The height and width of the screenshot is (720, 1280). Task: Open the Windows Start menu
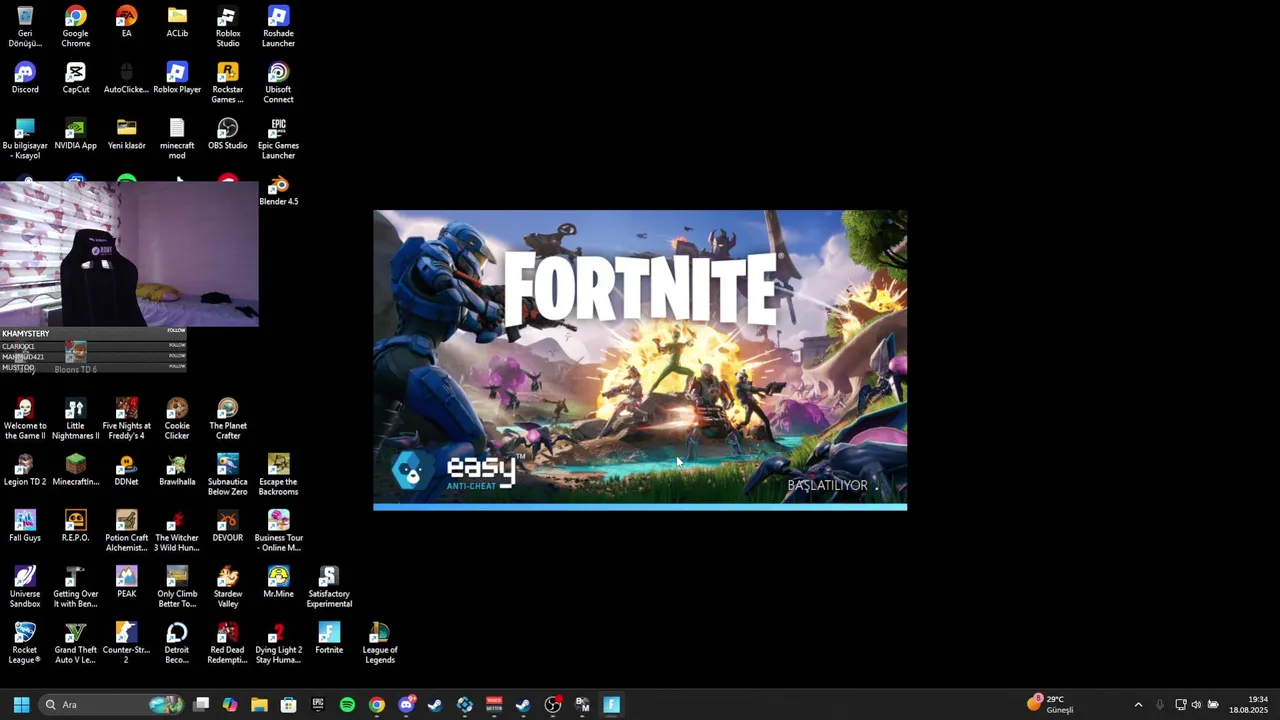[21, 705]
